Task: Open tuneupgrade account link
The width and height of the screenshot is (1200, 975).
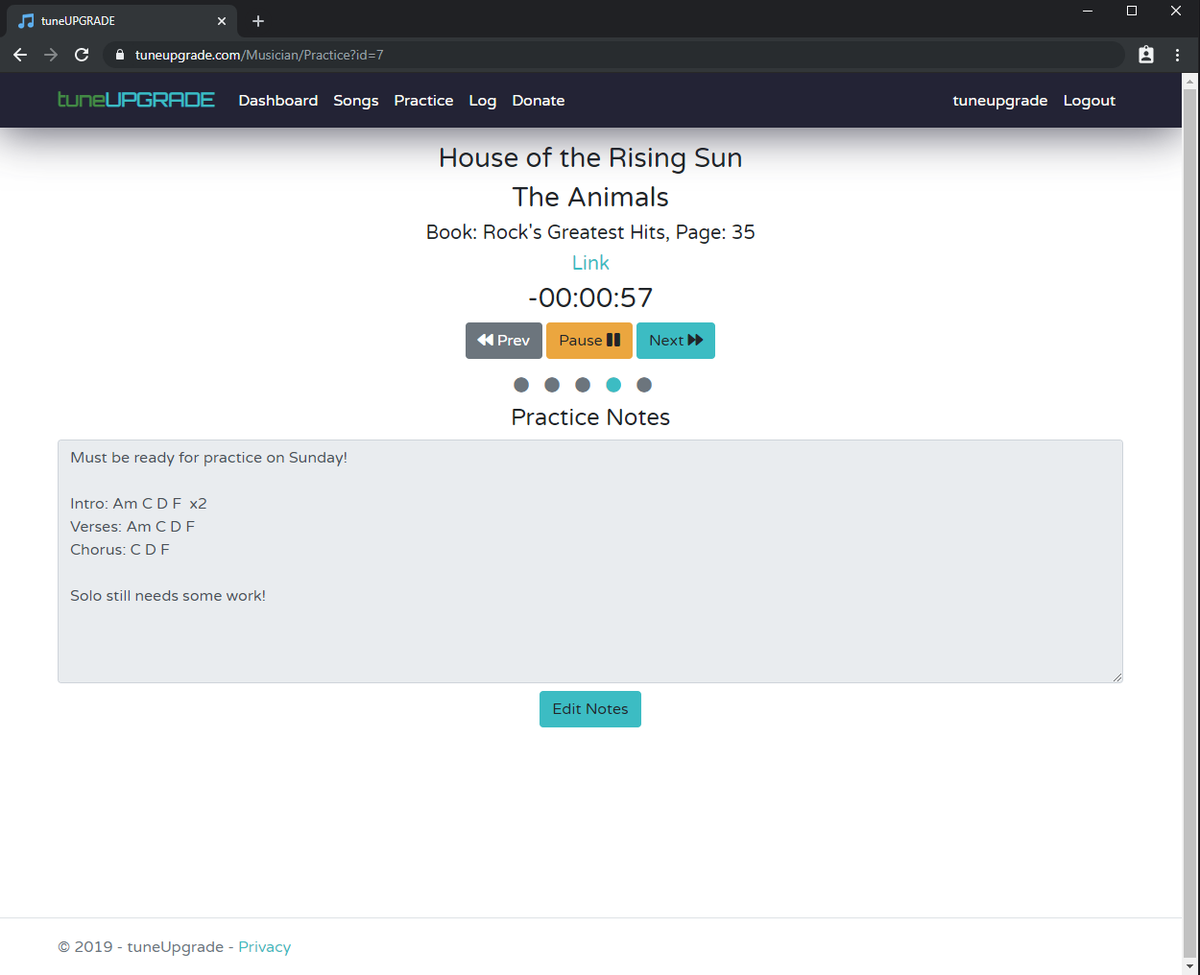Action: pos(1000,101)
